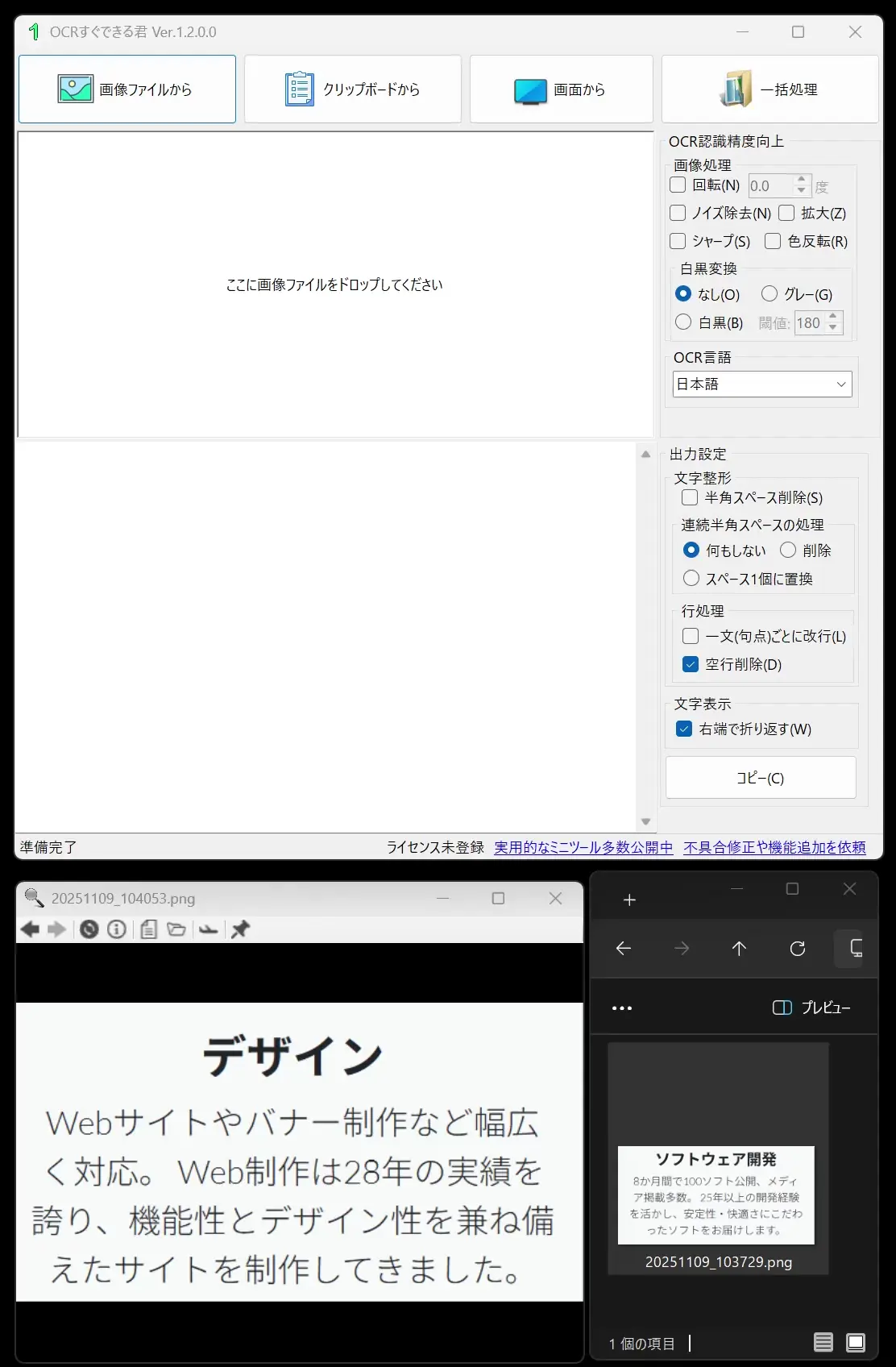Go to next image in image viewer
Screen dimensions: 896x1367
(57, 929)
